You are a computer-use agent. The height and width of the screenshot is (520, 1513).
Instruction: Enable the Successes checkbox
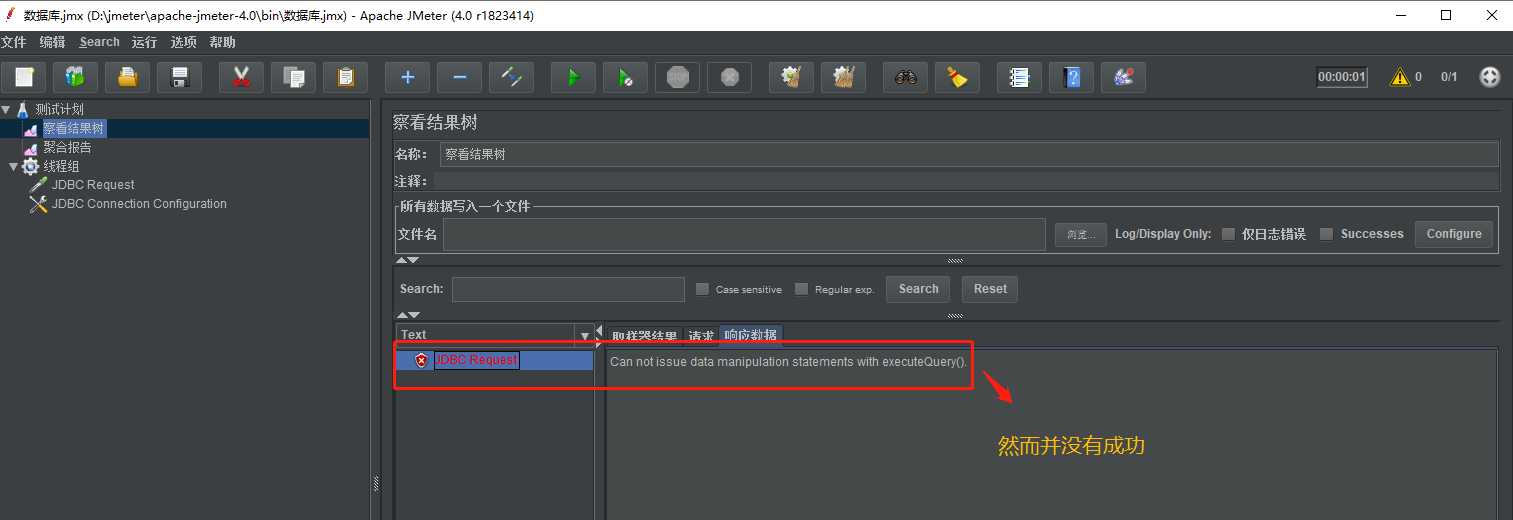tap(1327, 234)
